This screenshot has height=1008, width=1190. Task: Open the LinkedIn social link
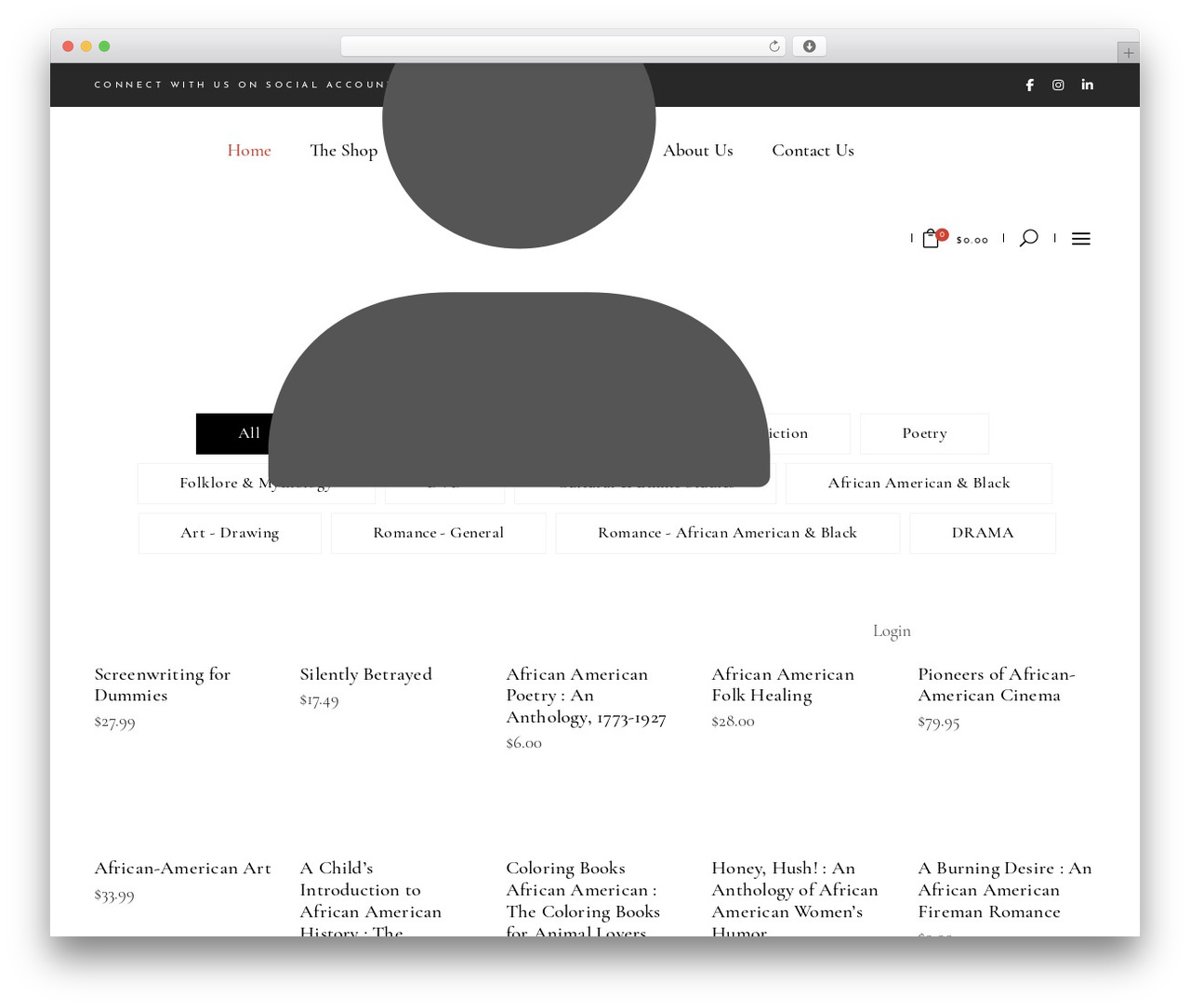[1087, 85]
